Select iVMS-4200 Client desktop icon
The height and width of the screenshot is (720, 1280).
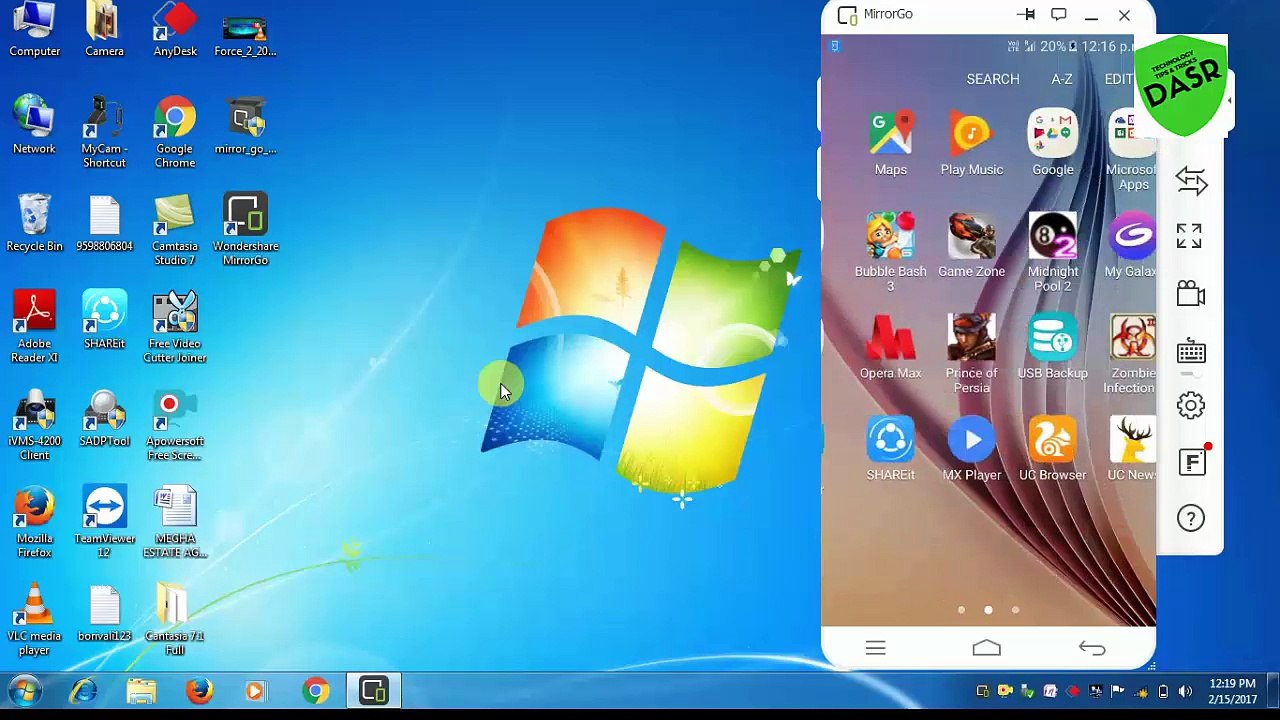point(34,424)
